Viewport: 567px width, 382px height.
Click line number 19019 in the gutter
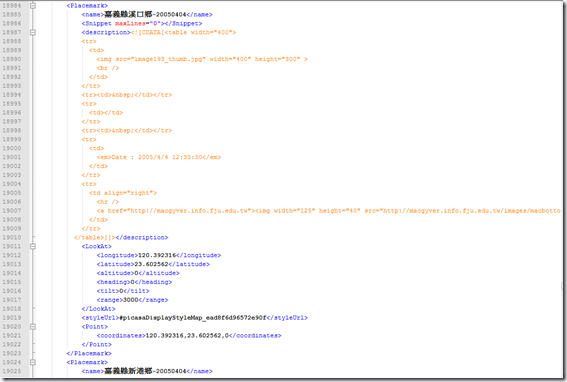tap(12, 318)
